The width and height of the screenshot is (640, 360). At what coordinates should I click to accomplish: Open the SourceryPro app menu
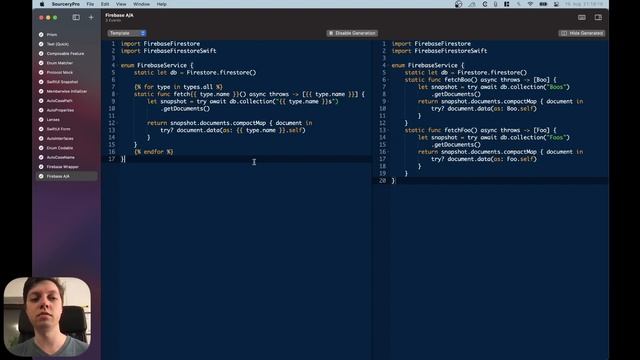point(66,4)
